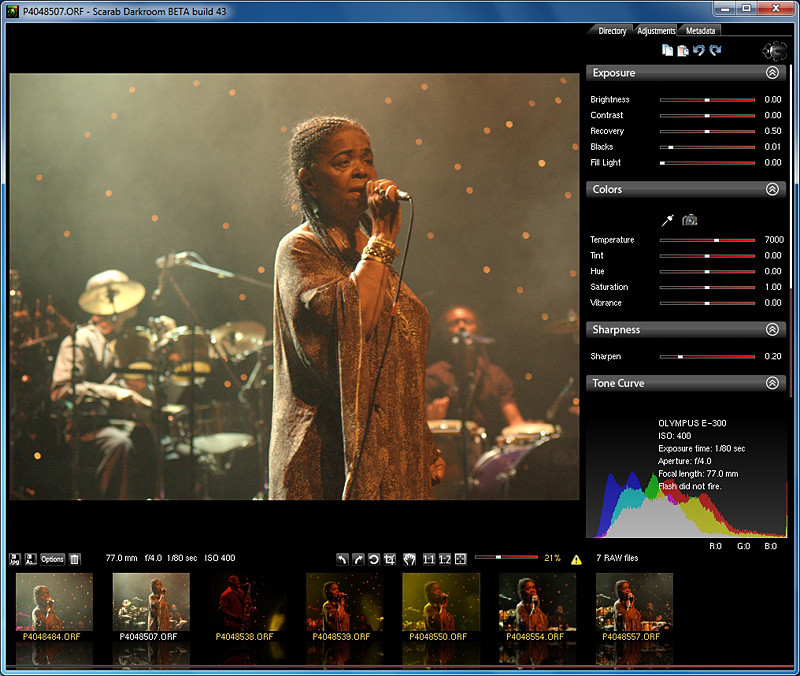Select the hand pan tool
The height and width of the screenshot is (676, 800).
[x=409, y=559]
